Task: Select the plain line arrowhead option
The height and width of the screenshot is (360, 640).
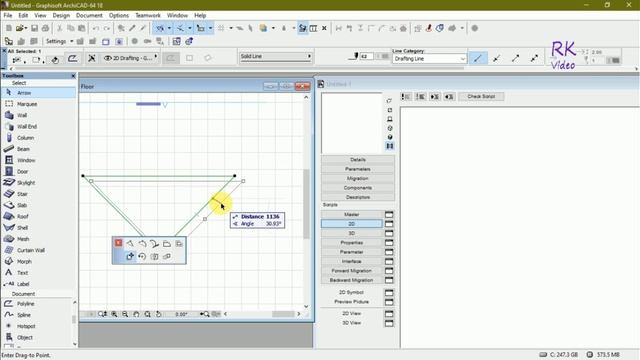Action: pyautogui.click(x=477, y=58)
